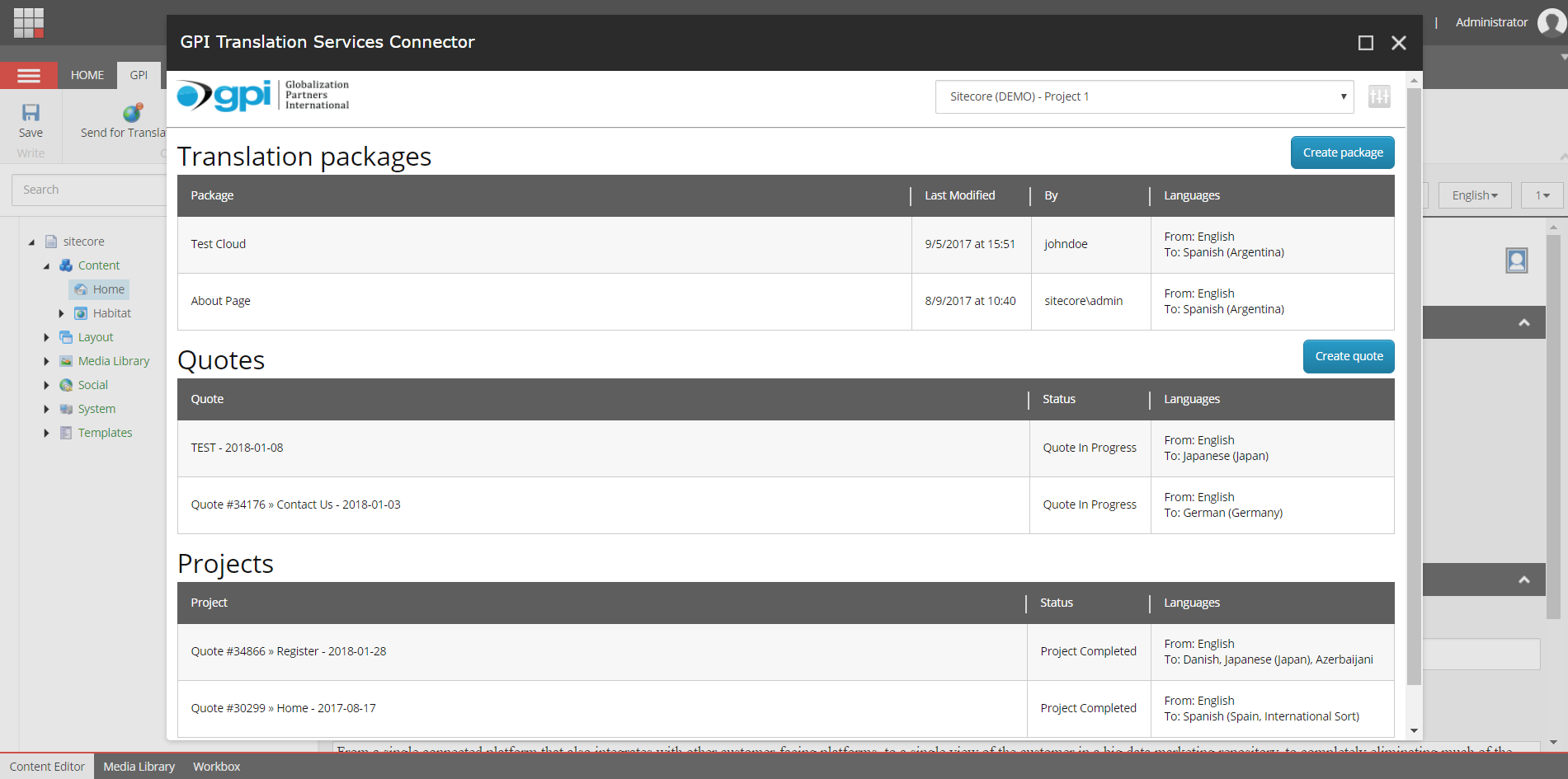Click the Media Library picture icon
Viewport: 1568px width, 779px height.
[x=66, y=361]
